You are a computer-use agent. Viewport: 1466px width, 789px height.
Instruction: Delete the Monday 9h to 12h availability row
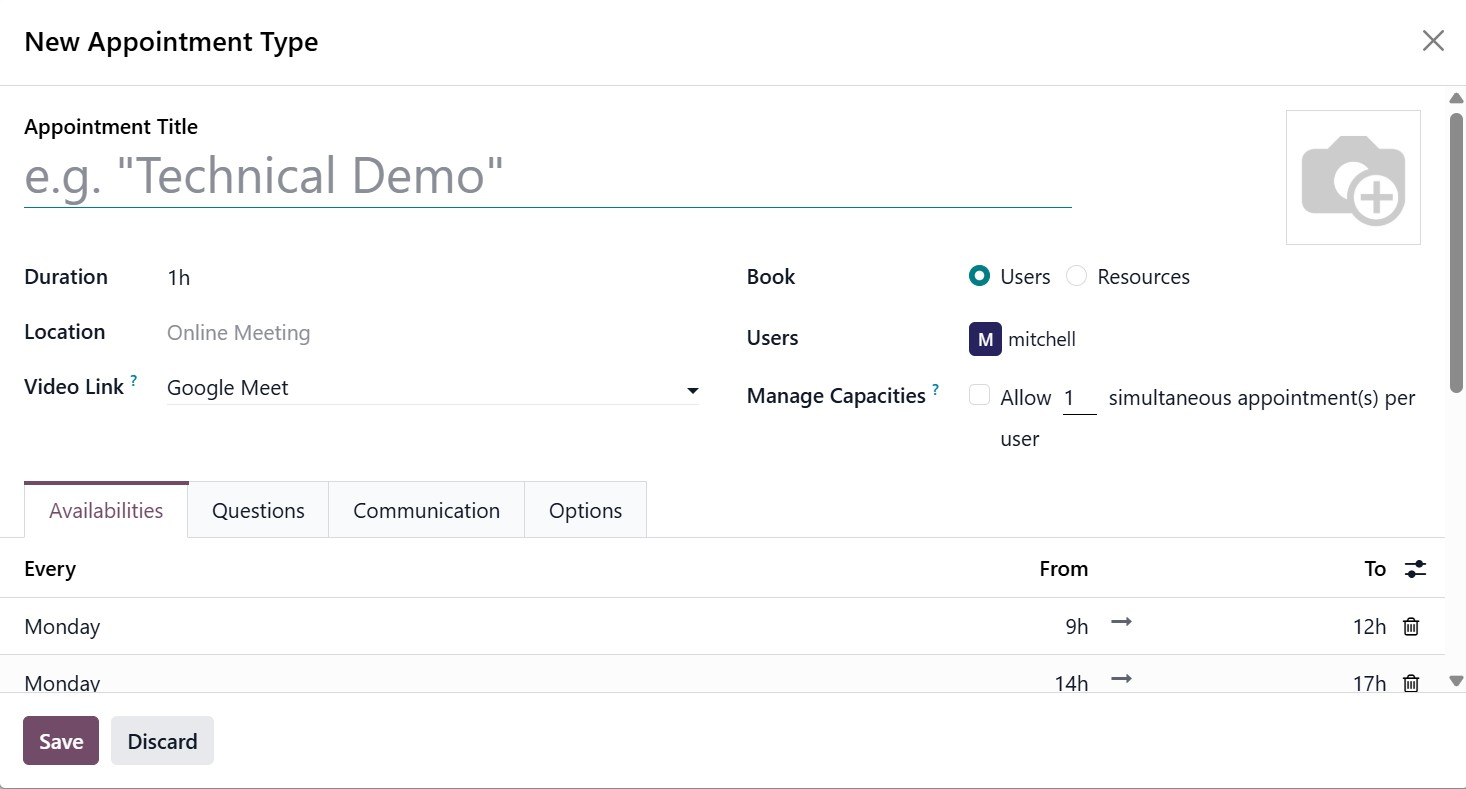point(1411,627)
